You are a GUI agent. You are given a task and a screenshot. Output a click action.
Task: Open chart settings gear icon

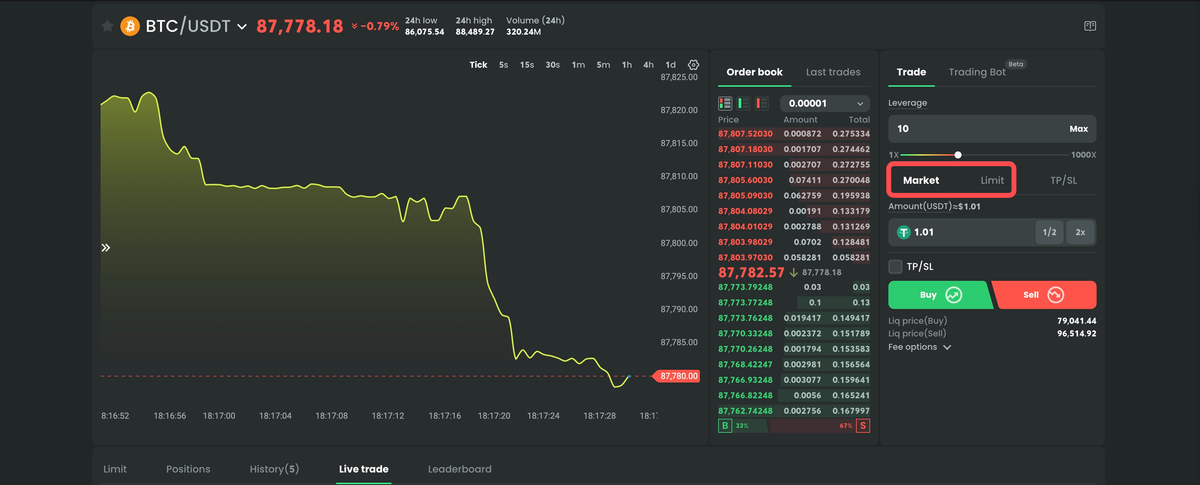click(694, 65)
